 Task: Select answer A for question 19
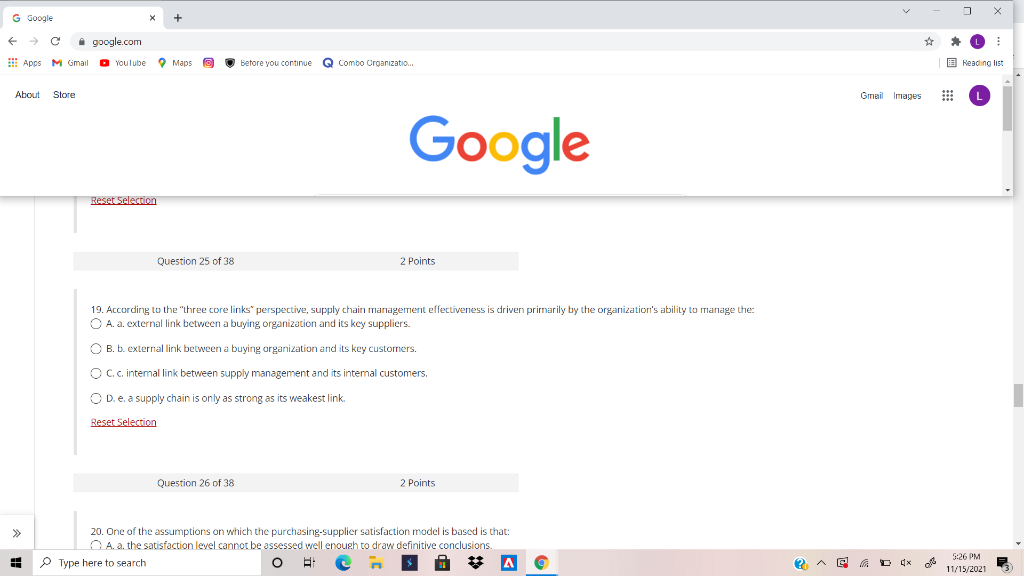click(95, 323)
